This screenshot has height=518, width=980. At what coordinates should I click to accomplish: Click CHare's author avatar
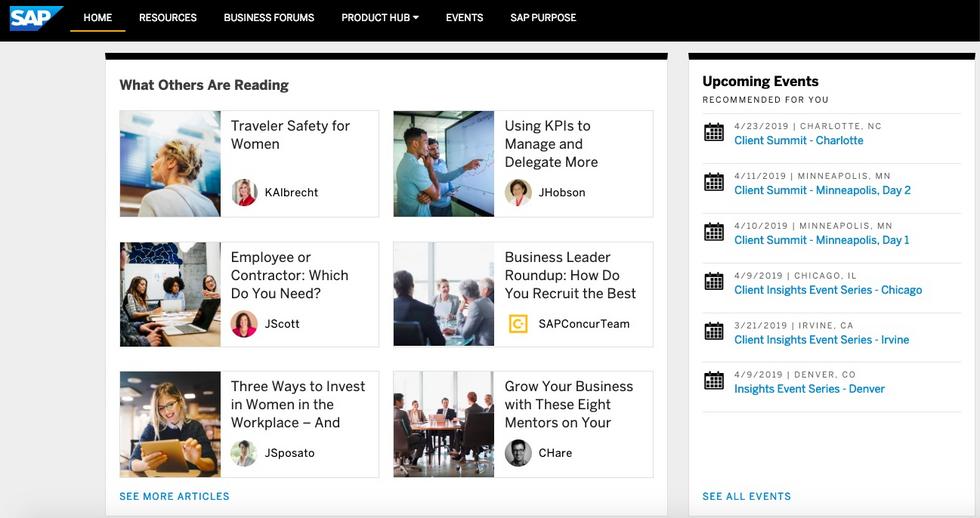coord(518,454)
